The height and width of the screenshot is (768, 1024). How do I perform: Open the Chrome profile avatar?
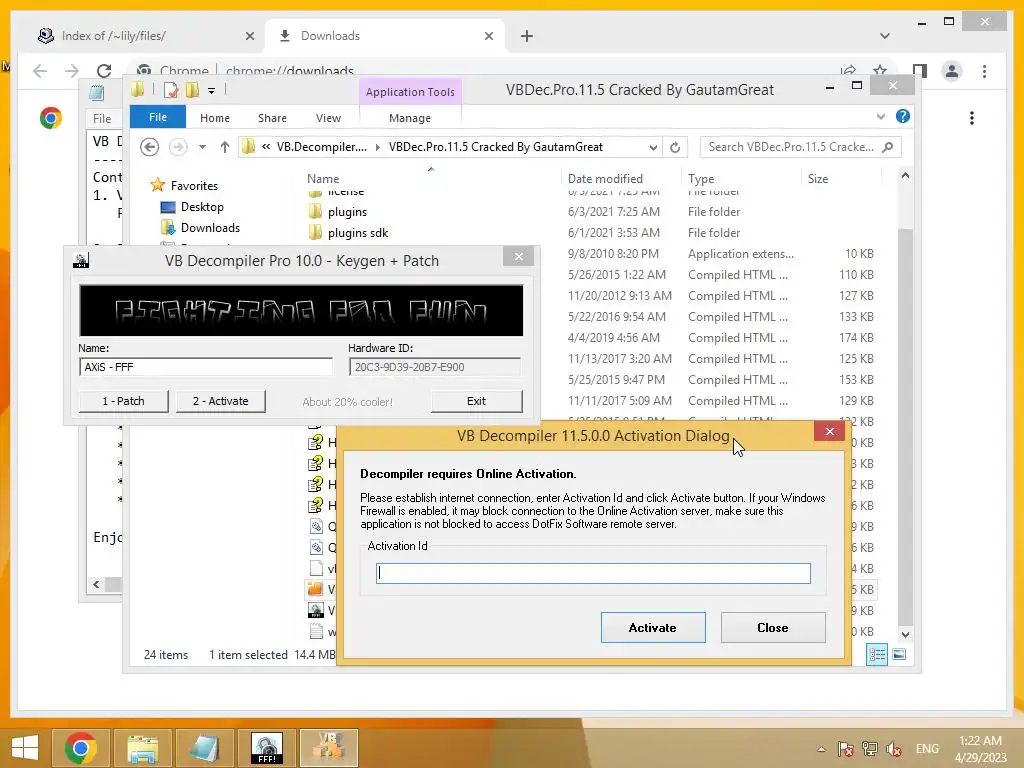click(x=952, y=71)
